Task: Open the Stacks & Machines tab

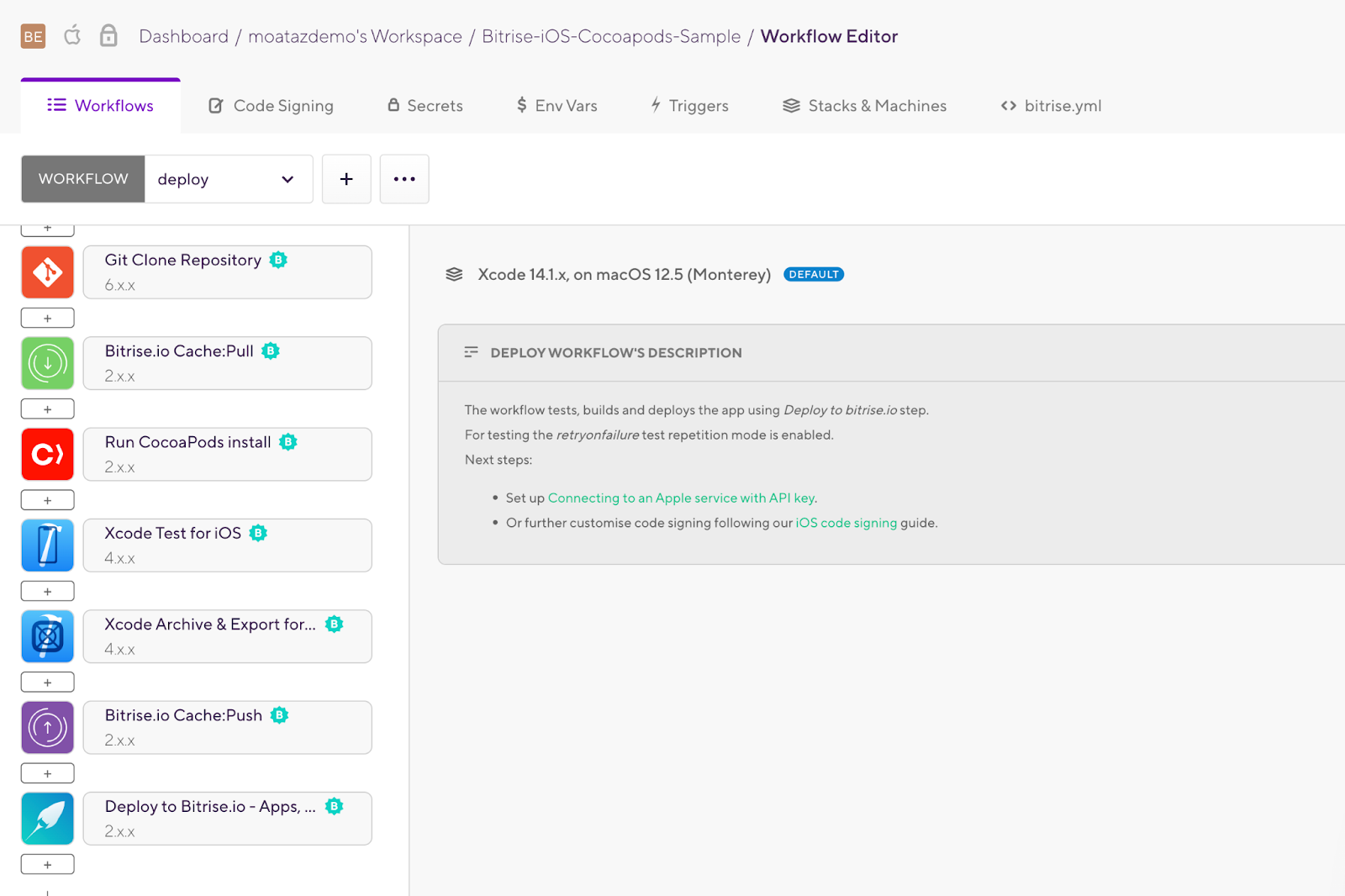Action: coord(865,106)
